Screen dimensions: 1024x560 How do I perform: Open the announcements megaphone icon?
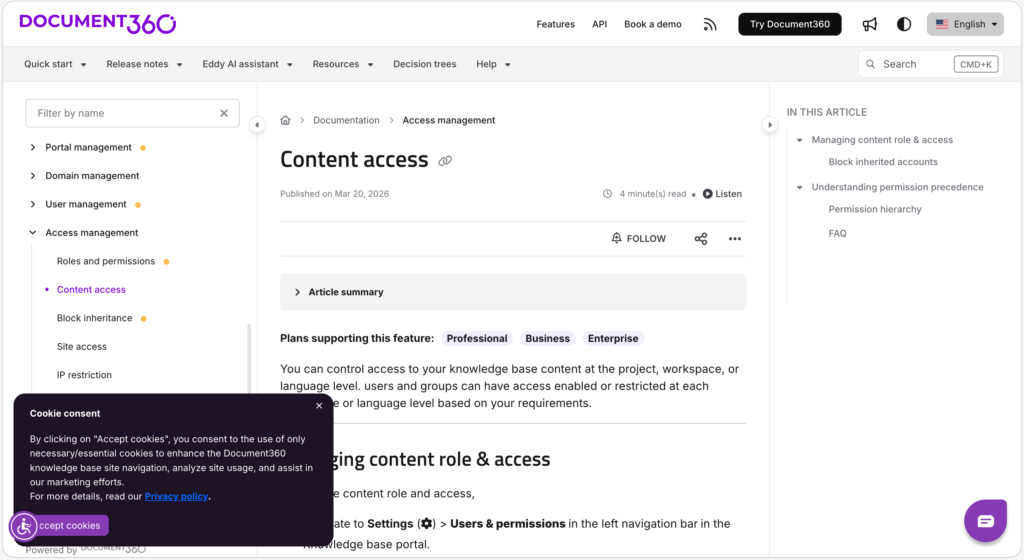coord(870,24)
